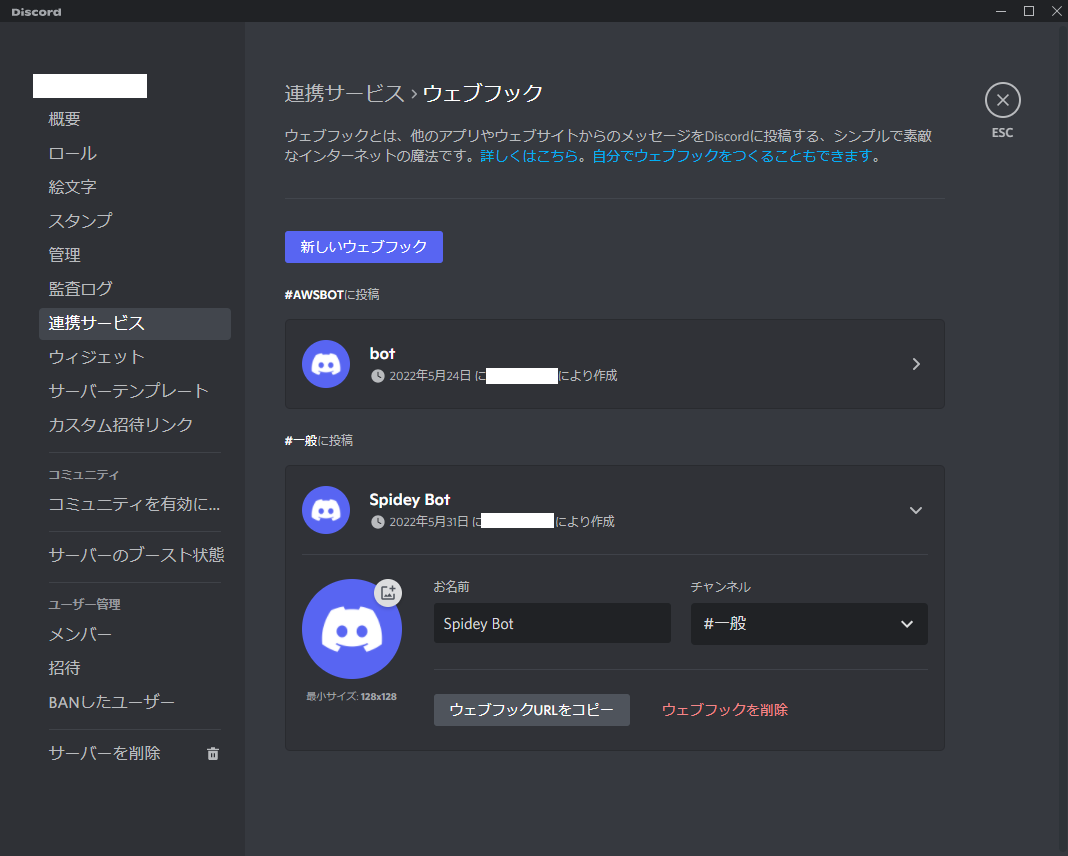Screen dimensions: 1068x856
Task: Select 連携サービス sidebar item
Action: 135,323
